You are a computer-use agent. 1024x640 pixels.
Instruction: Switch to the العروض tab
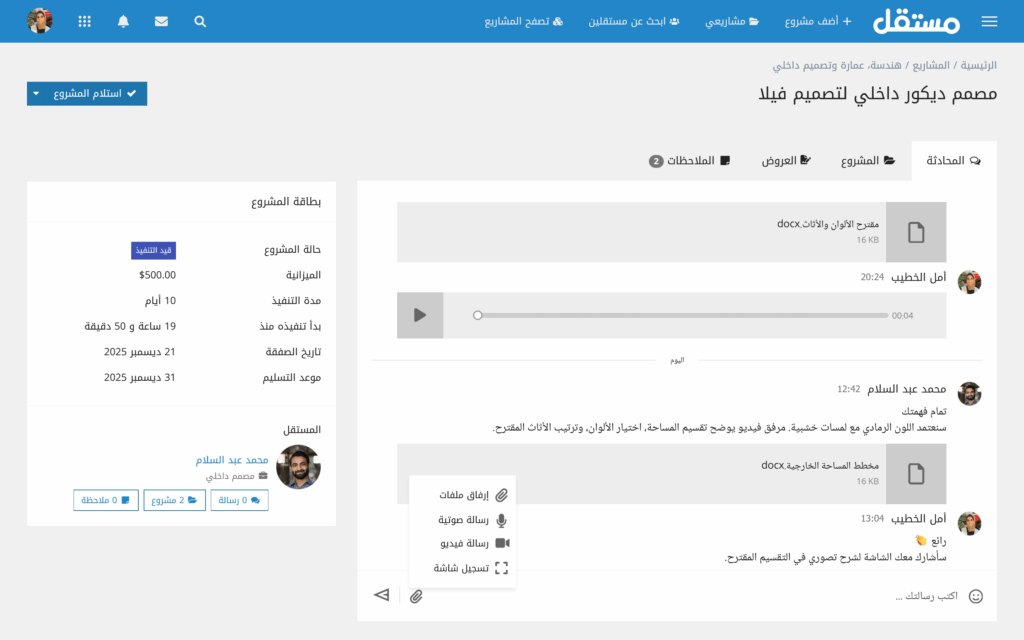[x=785, y=159]
